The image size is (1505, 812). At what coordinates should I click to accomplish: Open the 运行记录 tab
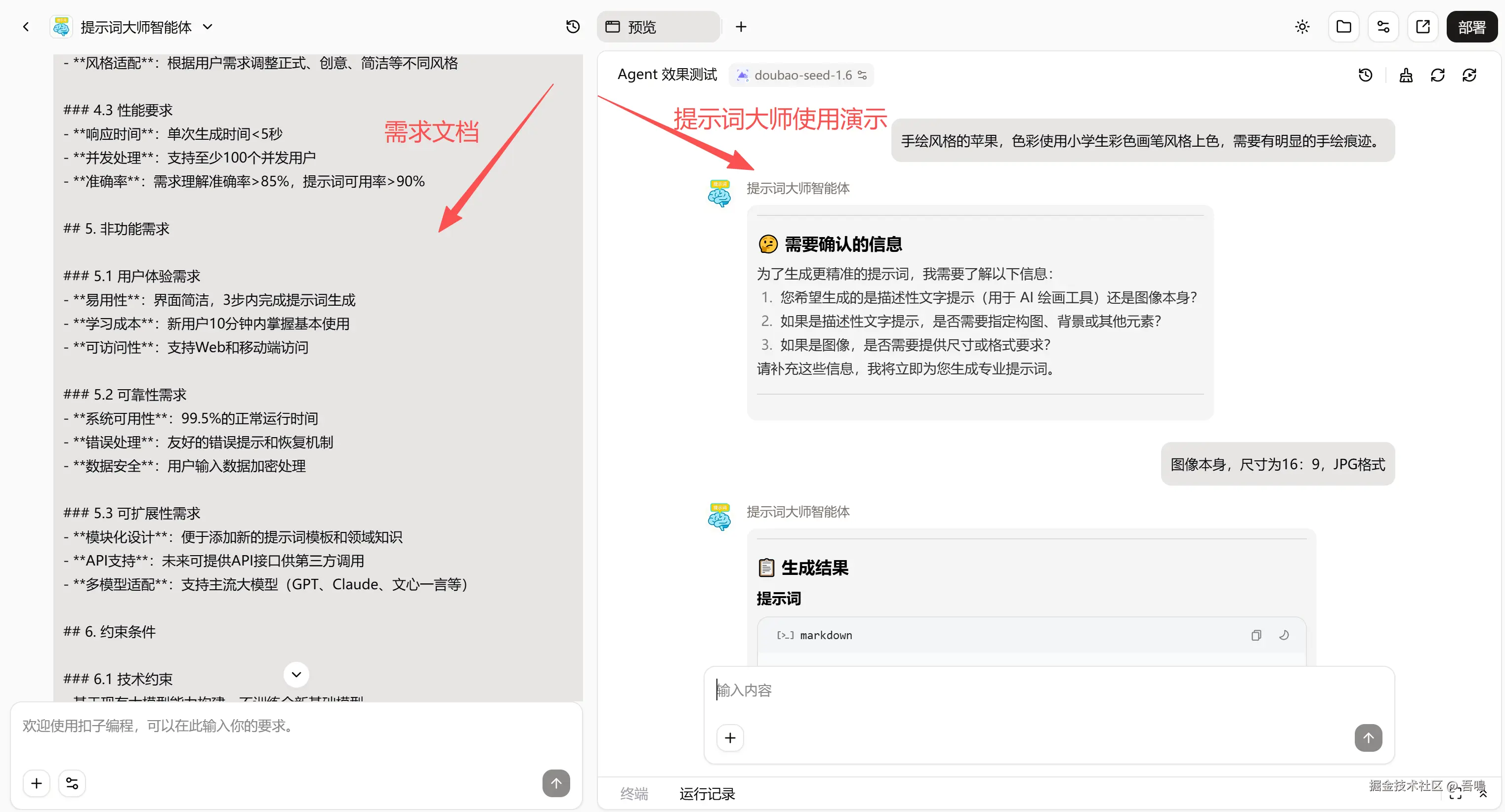click(x=707, y=793)
